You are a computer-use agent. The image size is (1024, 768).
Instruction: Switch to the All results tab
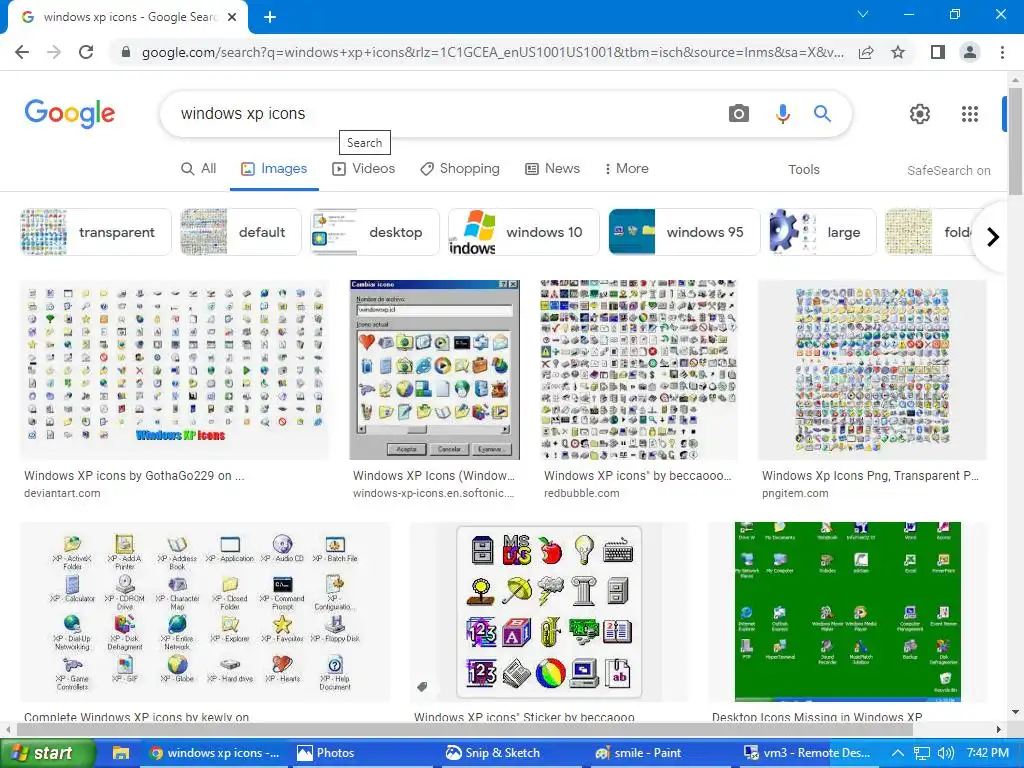pos(199,168)
